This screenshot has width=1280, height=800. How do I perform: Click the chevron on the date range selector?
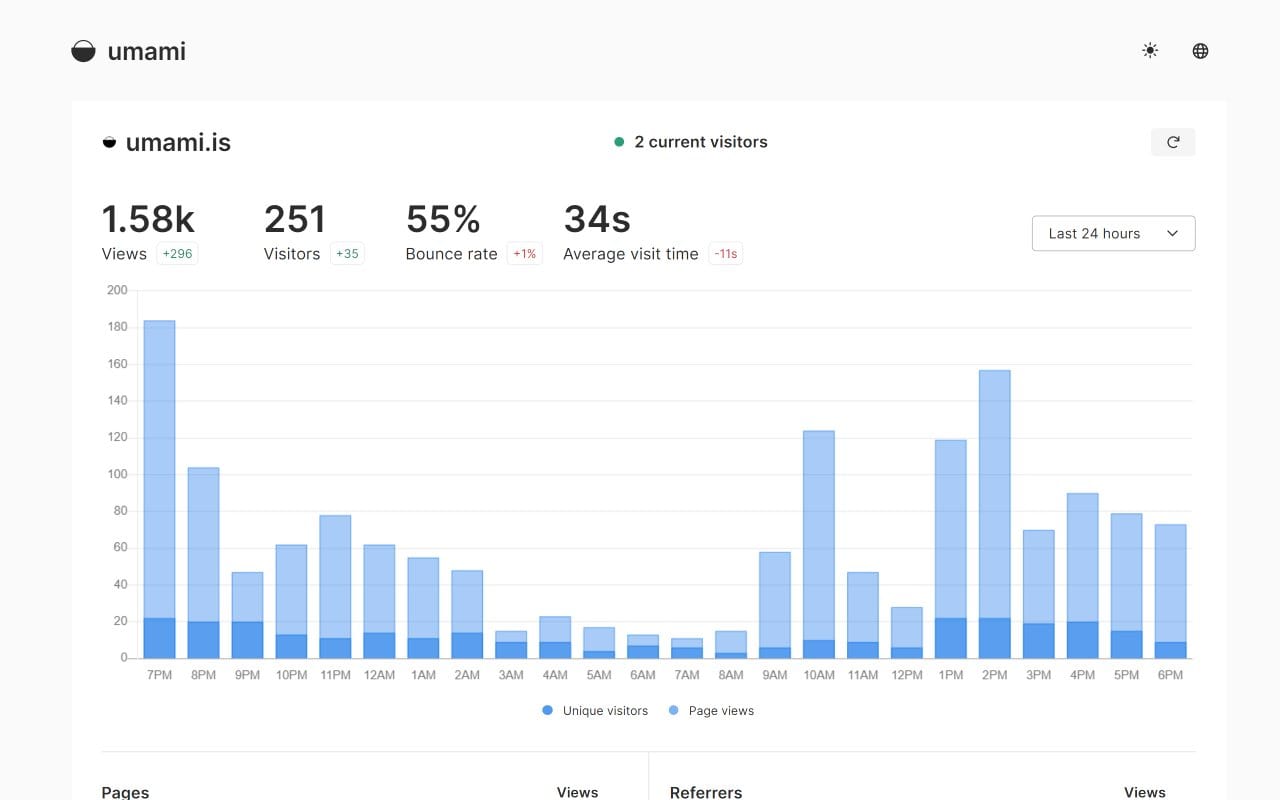coord(1172,233)
